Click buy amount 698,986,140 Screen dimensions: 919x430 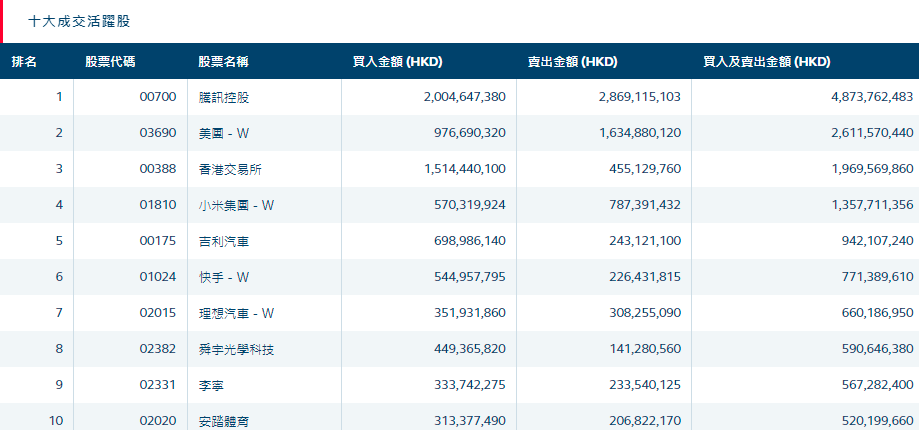click(470, 241)
